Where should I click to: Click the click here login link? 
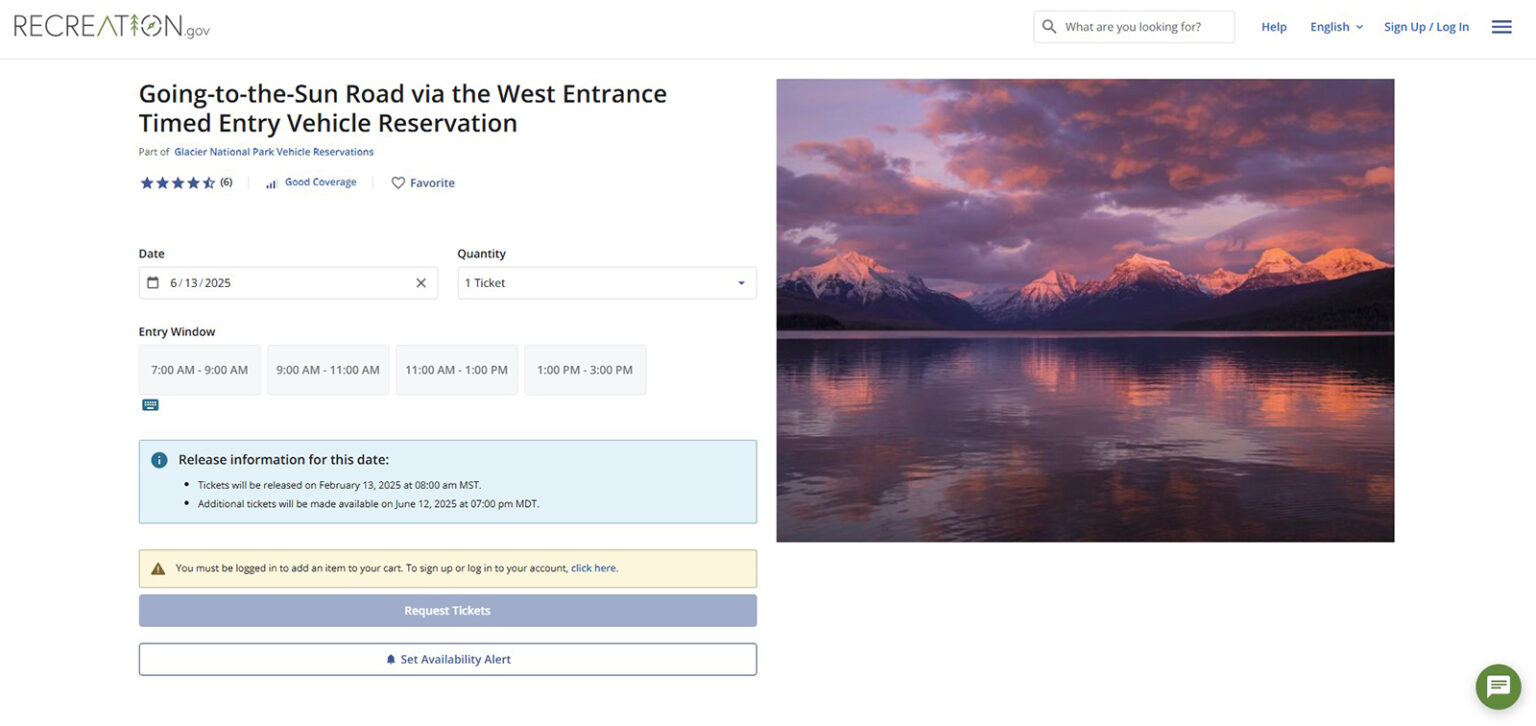pos(593,567)
